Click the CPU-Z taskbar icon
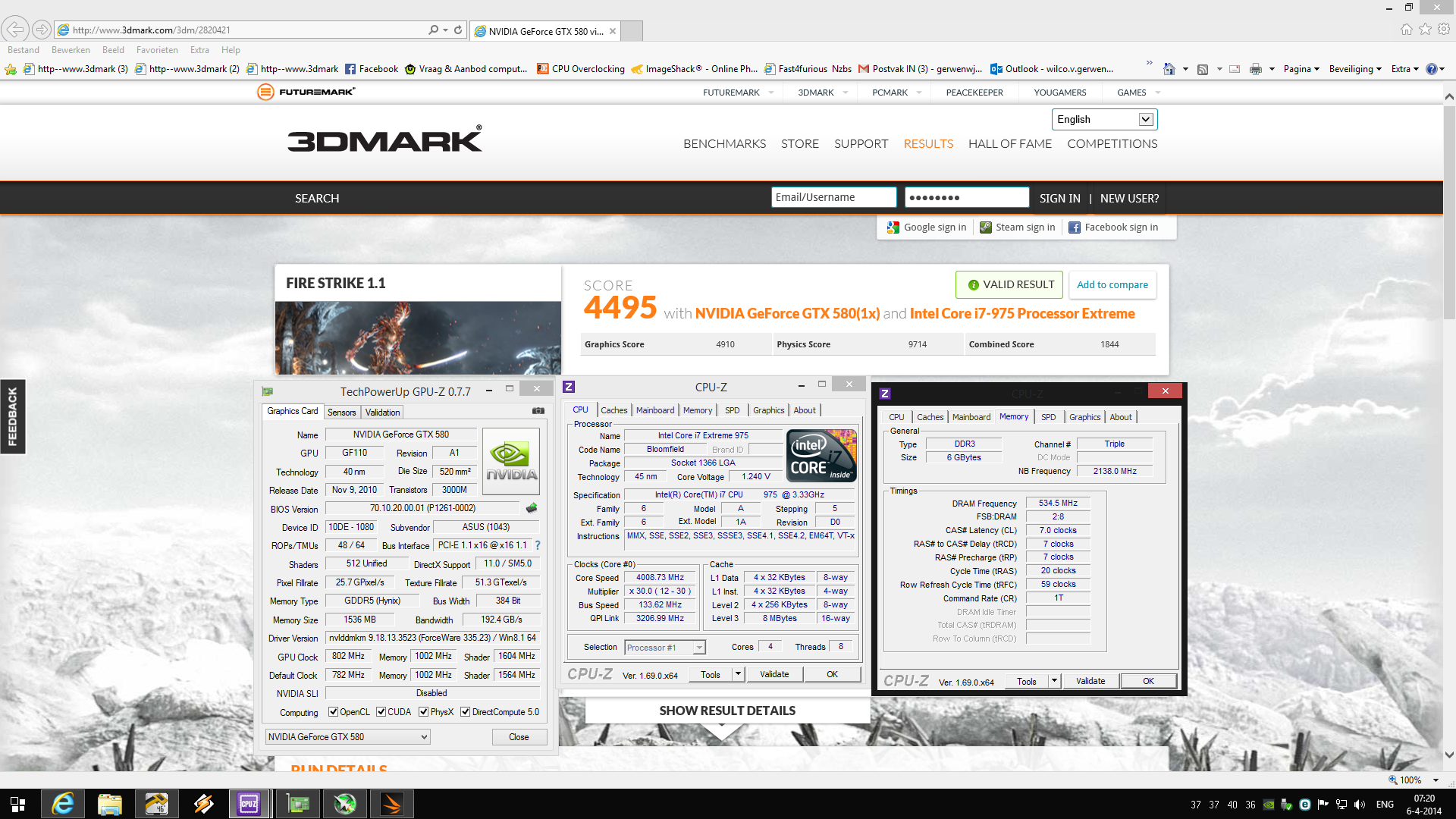The width and height of the screenshot is (1456, 819). [x=249, y=804]
